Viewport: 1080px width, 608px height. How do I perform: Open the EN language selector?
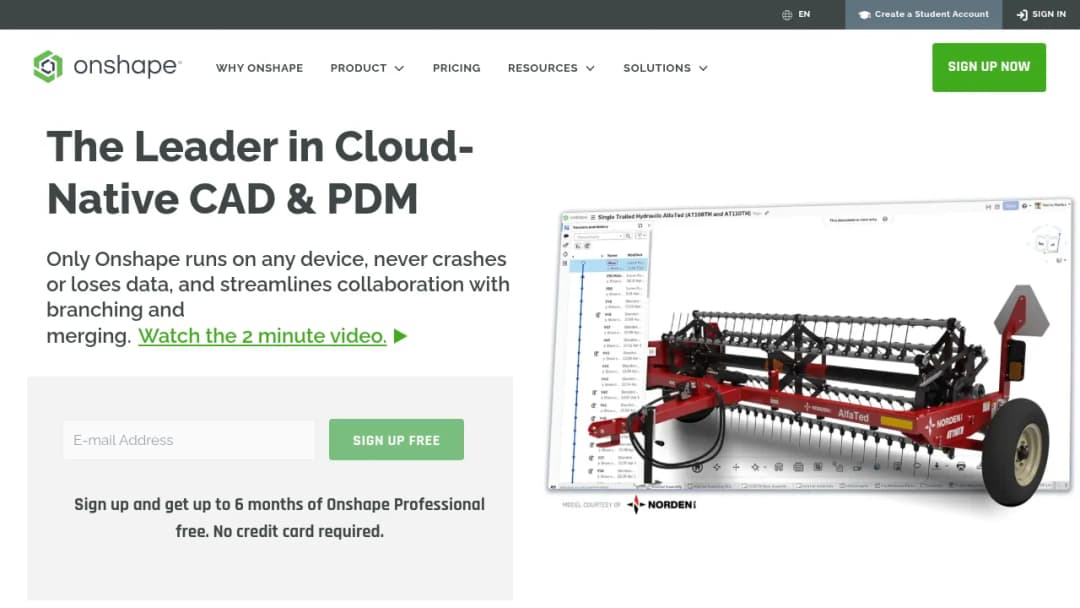[796, 14]
